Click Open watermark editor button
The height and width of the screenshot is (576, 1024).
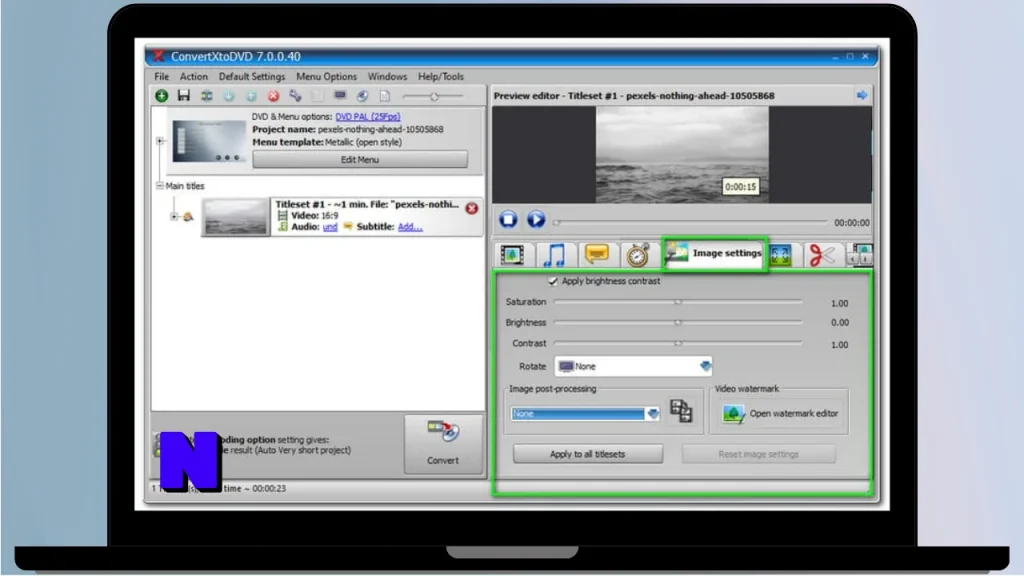pyautogui.click(x=780, y=413)
